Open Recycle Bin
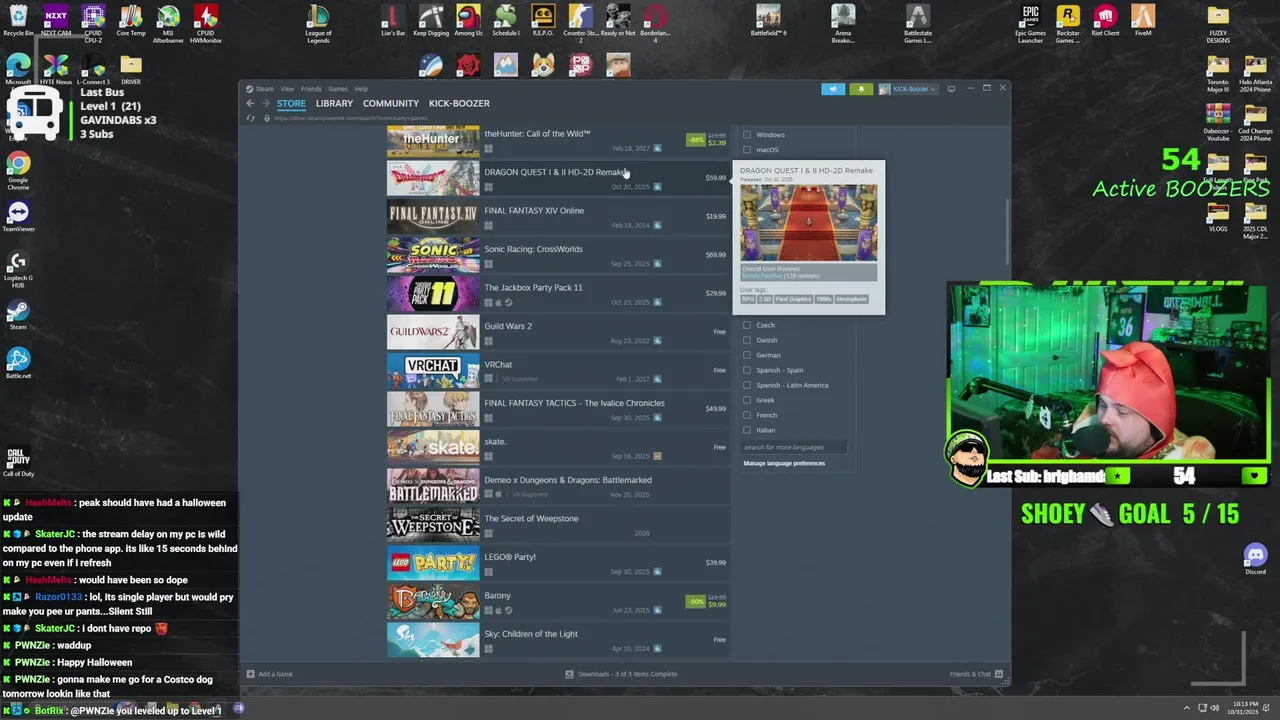The width and height of the screenshot is (1280, 720). click(18, 21)
